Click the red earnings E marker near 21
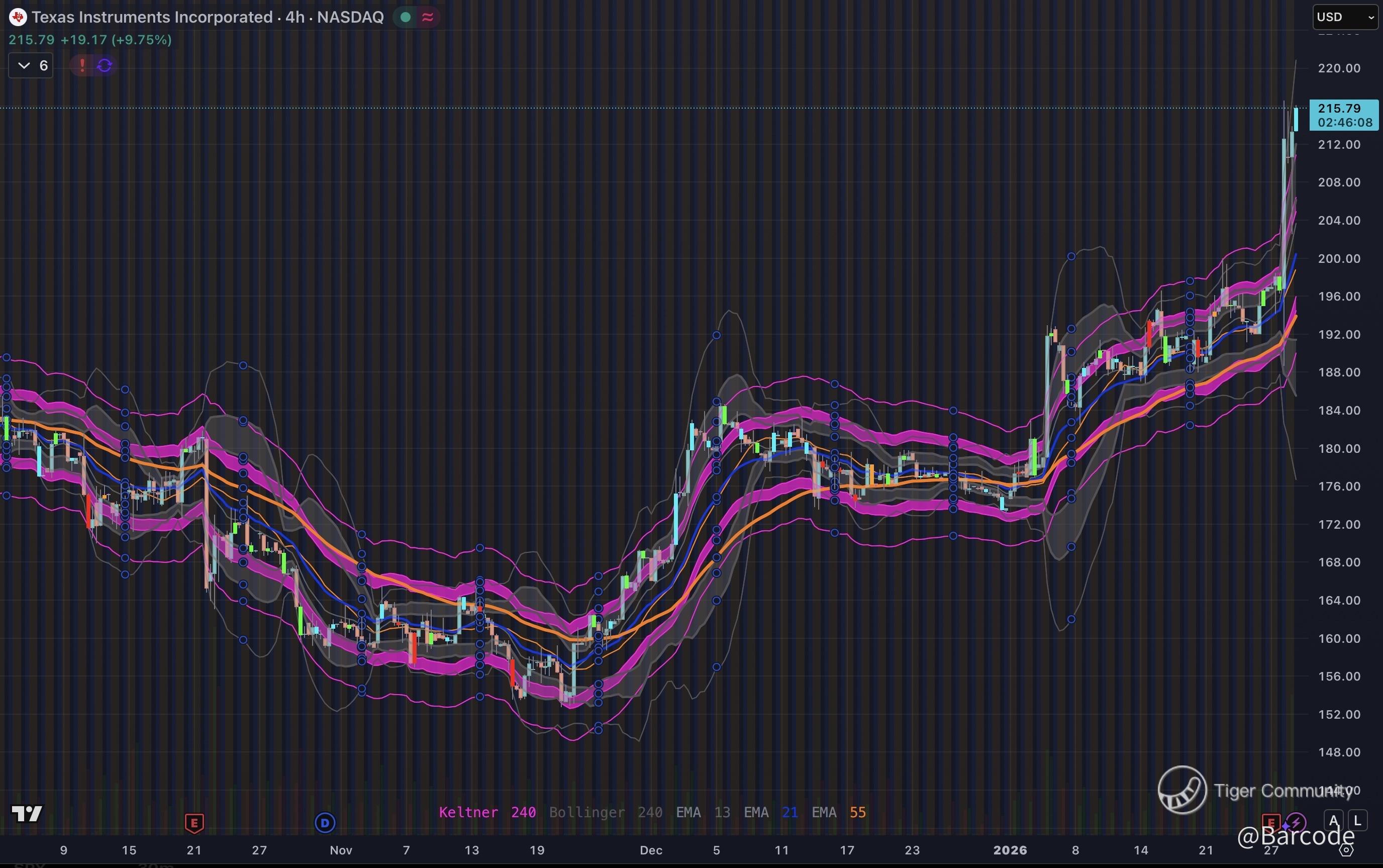Image resolution: width=1383 pixels, height=868 pixels. click(x=194, y=823)
